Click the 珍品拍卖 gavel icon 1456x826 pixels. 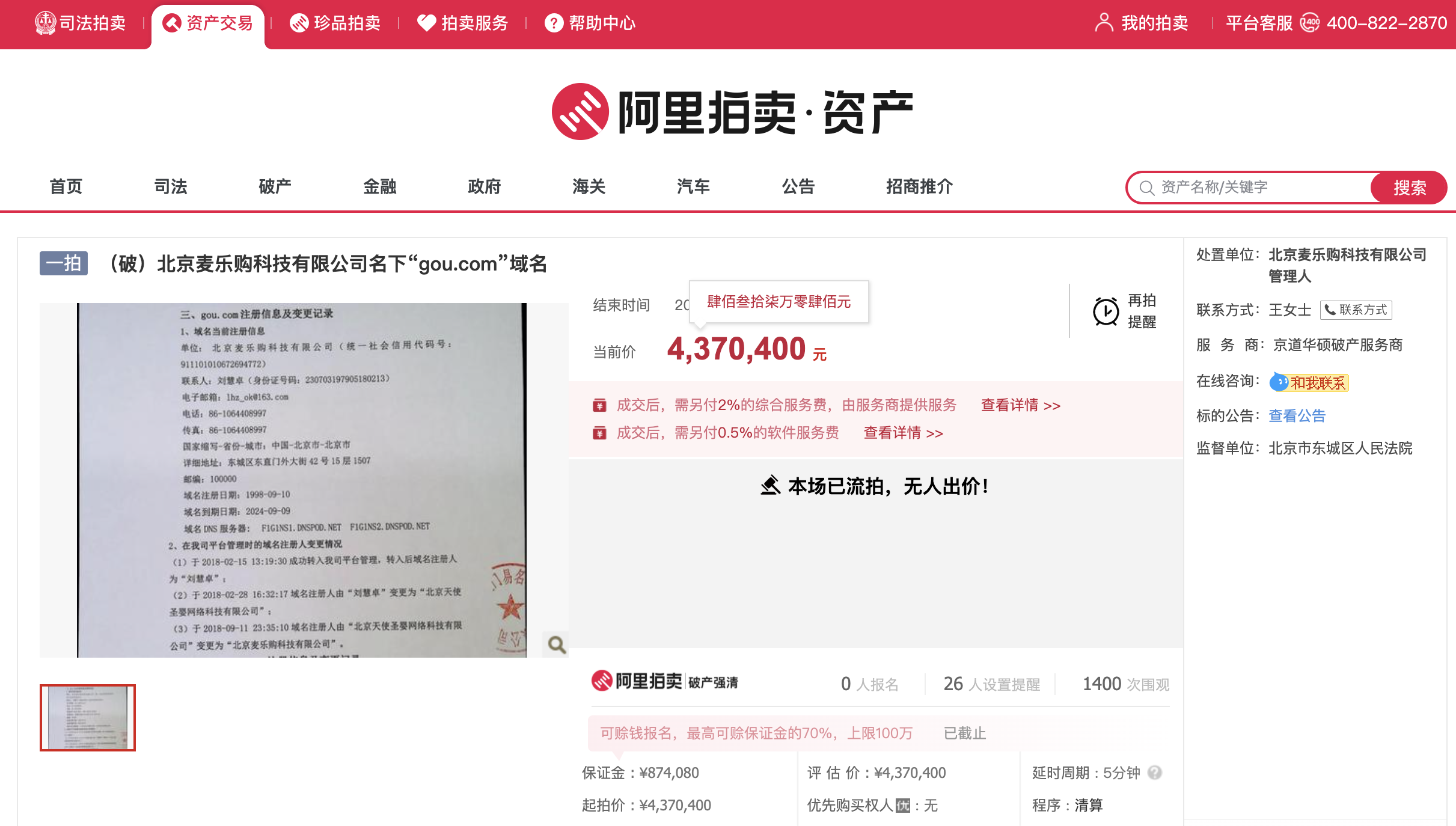pyautogui.click(x=299, y=23)
